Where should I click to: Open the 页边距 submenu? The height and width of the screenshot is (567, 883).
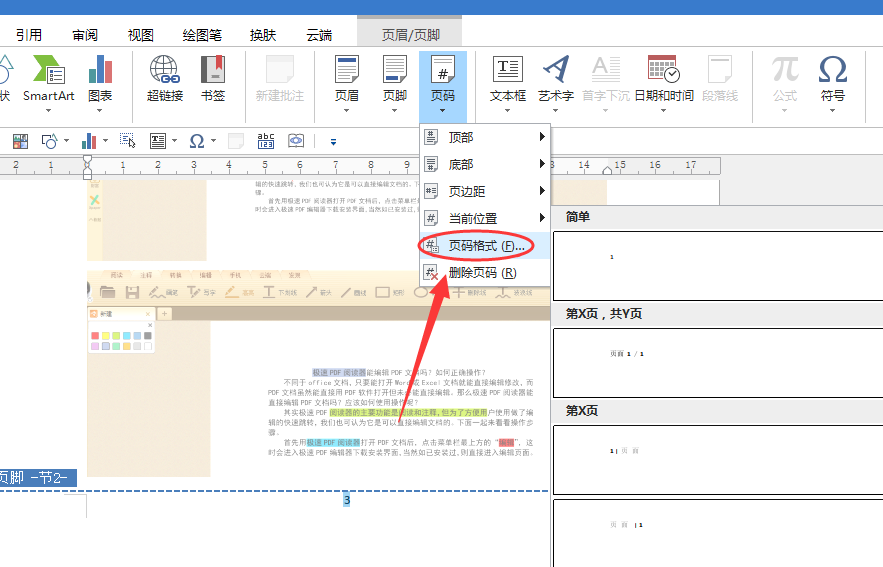[x=485, y=191]
